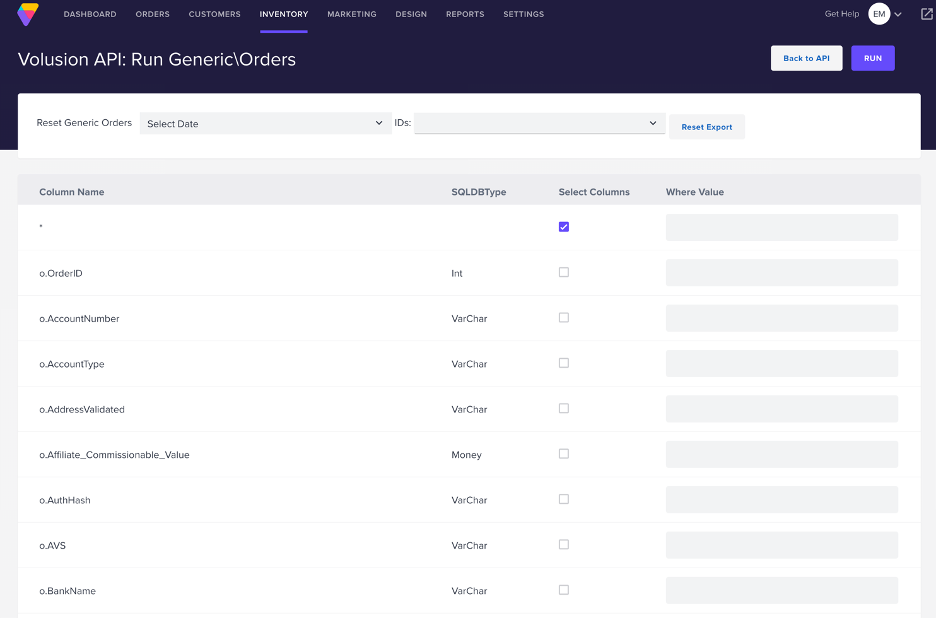936x618 pixels.
Task: Check the o.AuthHash column checkbox
Action: (564, 499)
